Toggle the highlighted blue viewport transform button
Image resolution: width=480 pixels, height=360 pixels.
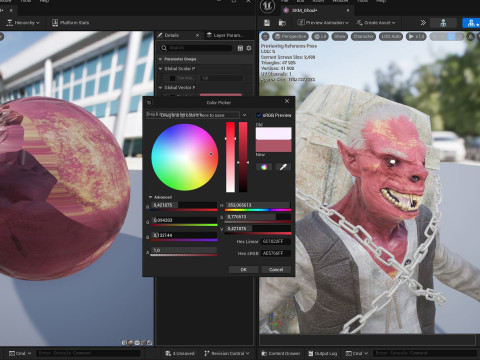tap(451, 37)
